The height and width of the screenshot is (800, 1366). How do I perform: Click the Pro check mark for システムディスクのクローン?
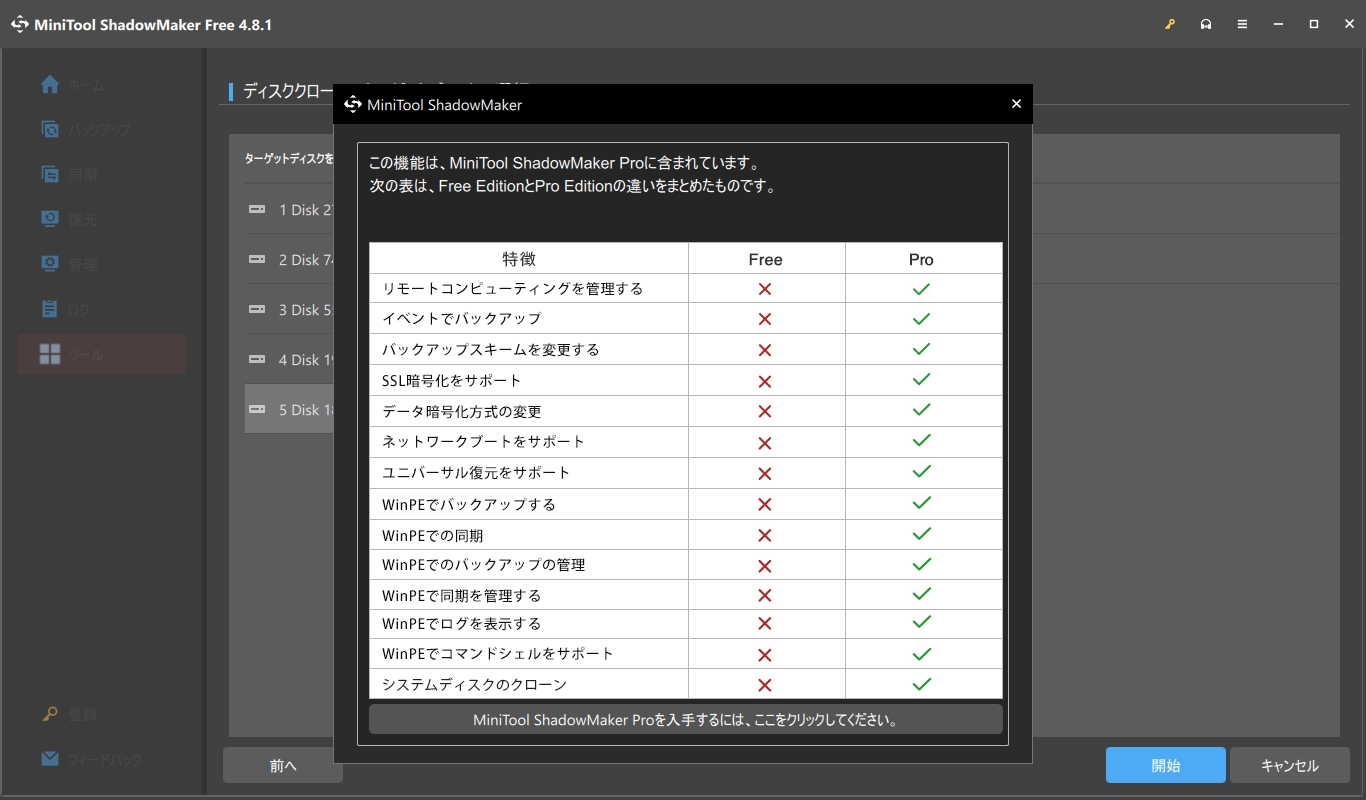(x=922, y=685)
